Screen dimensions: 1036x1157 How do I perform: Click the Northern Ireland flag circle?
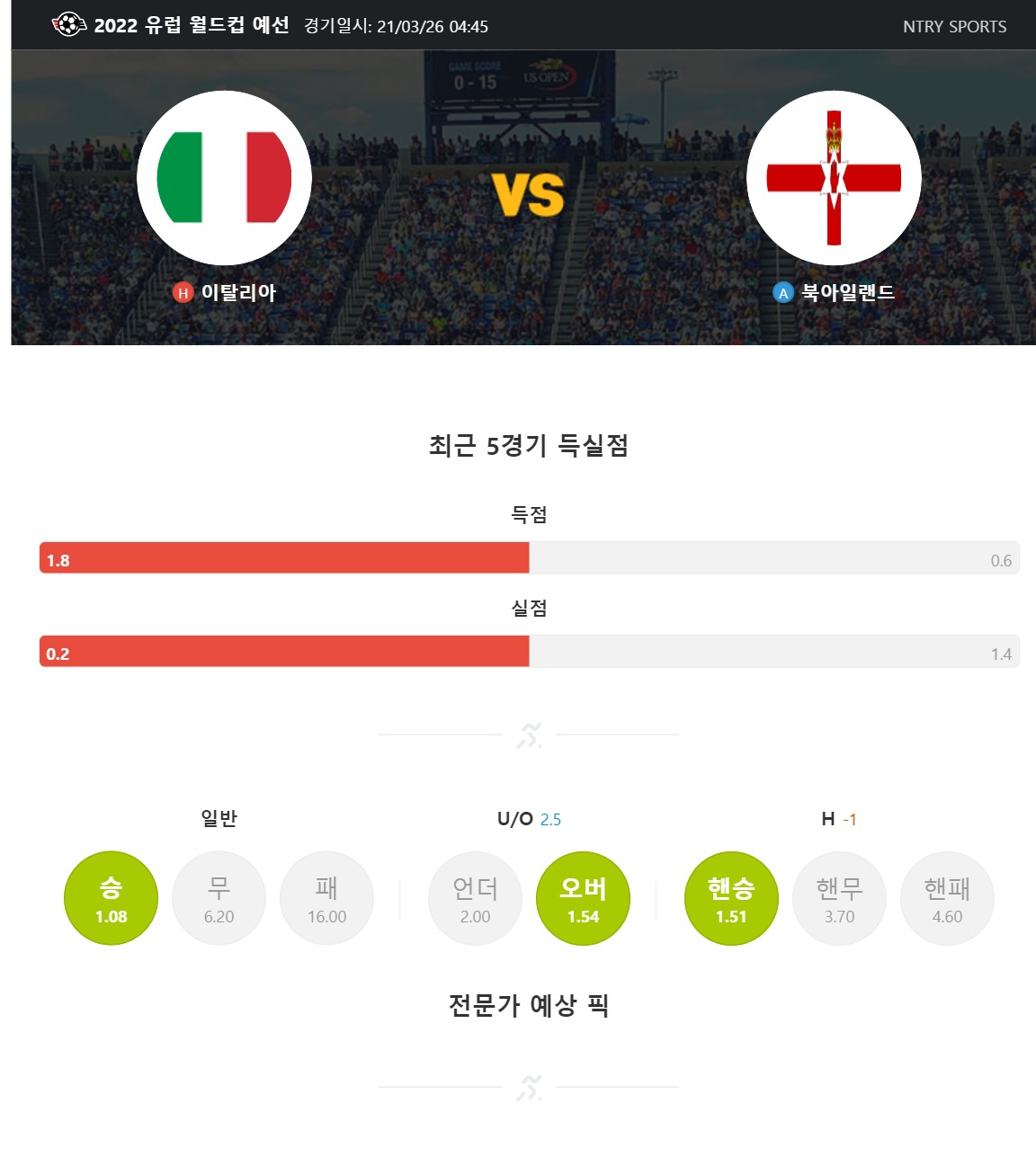[x=834, y=178]
